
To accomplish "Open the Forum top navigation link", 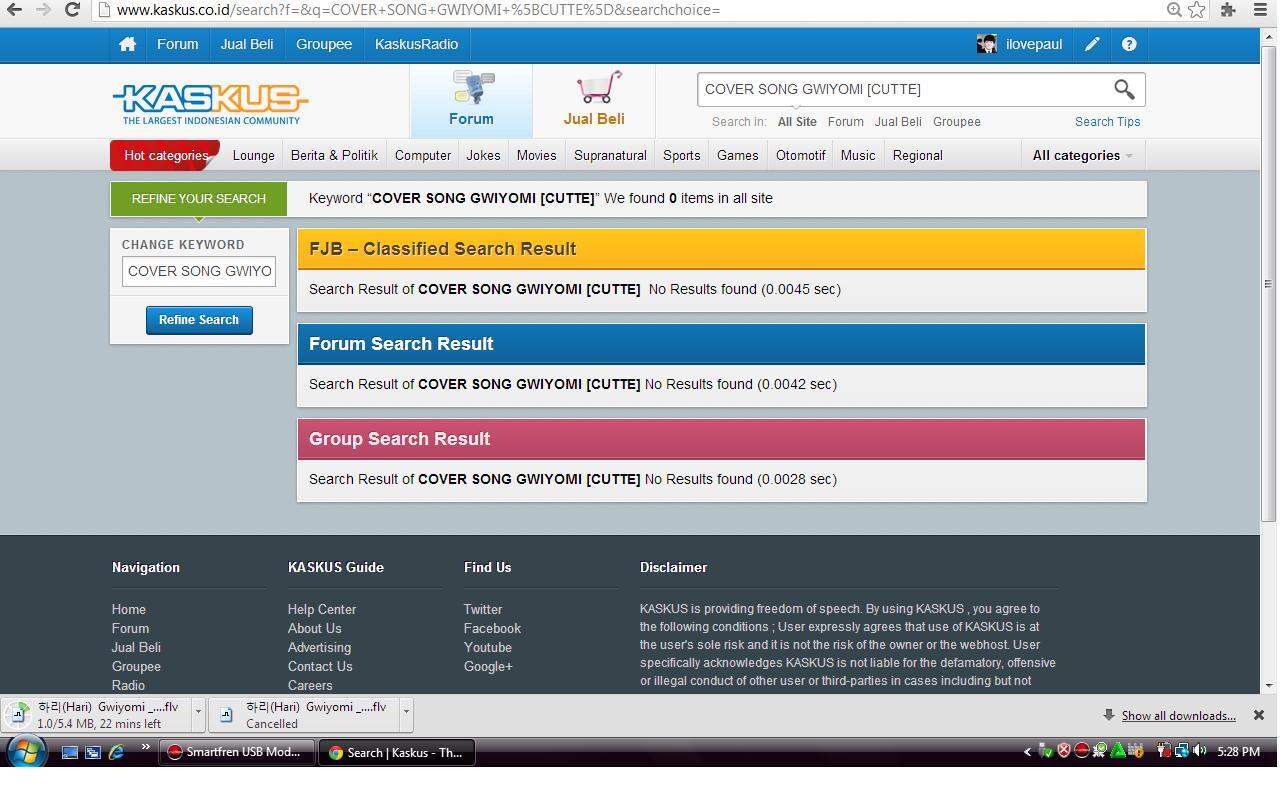I will click(x=177, y=44).
